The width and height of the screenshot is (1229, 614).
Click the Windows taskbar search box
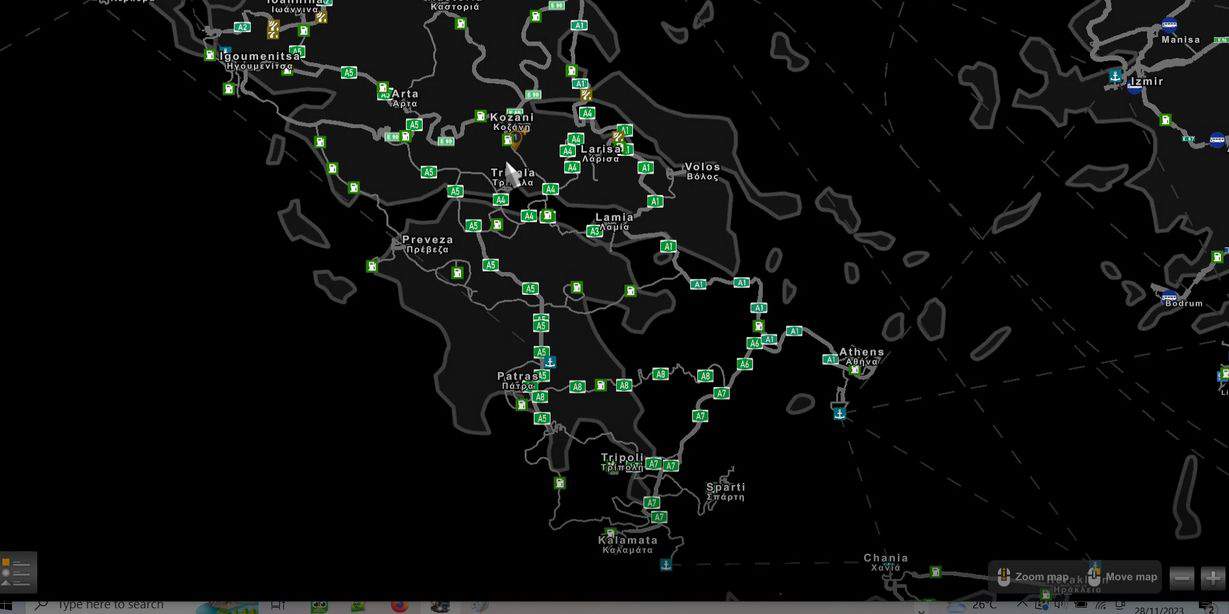[110, 605]
